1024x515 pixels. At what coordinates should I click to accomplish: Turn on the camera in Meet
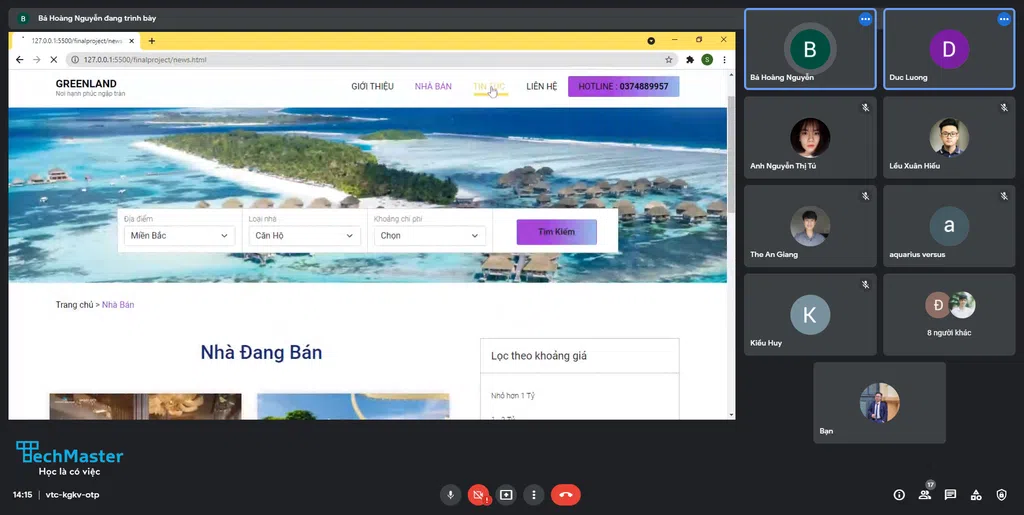coord(478,495)
